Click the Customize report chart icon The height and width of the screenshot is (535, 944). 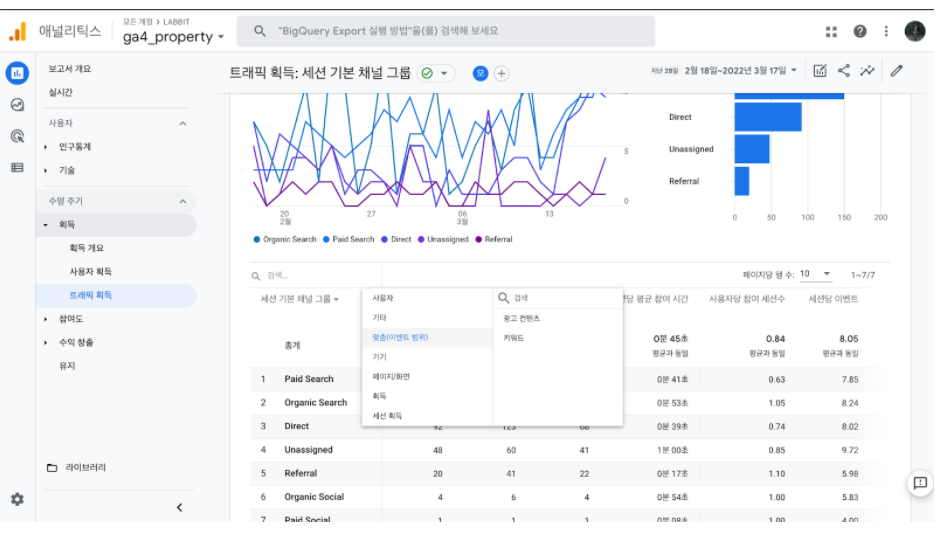(x=820, y=71)
